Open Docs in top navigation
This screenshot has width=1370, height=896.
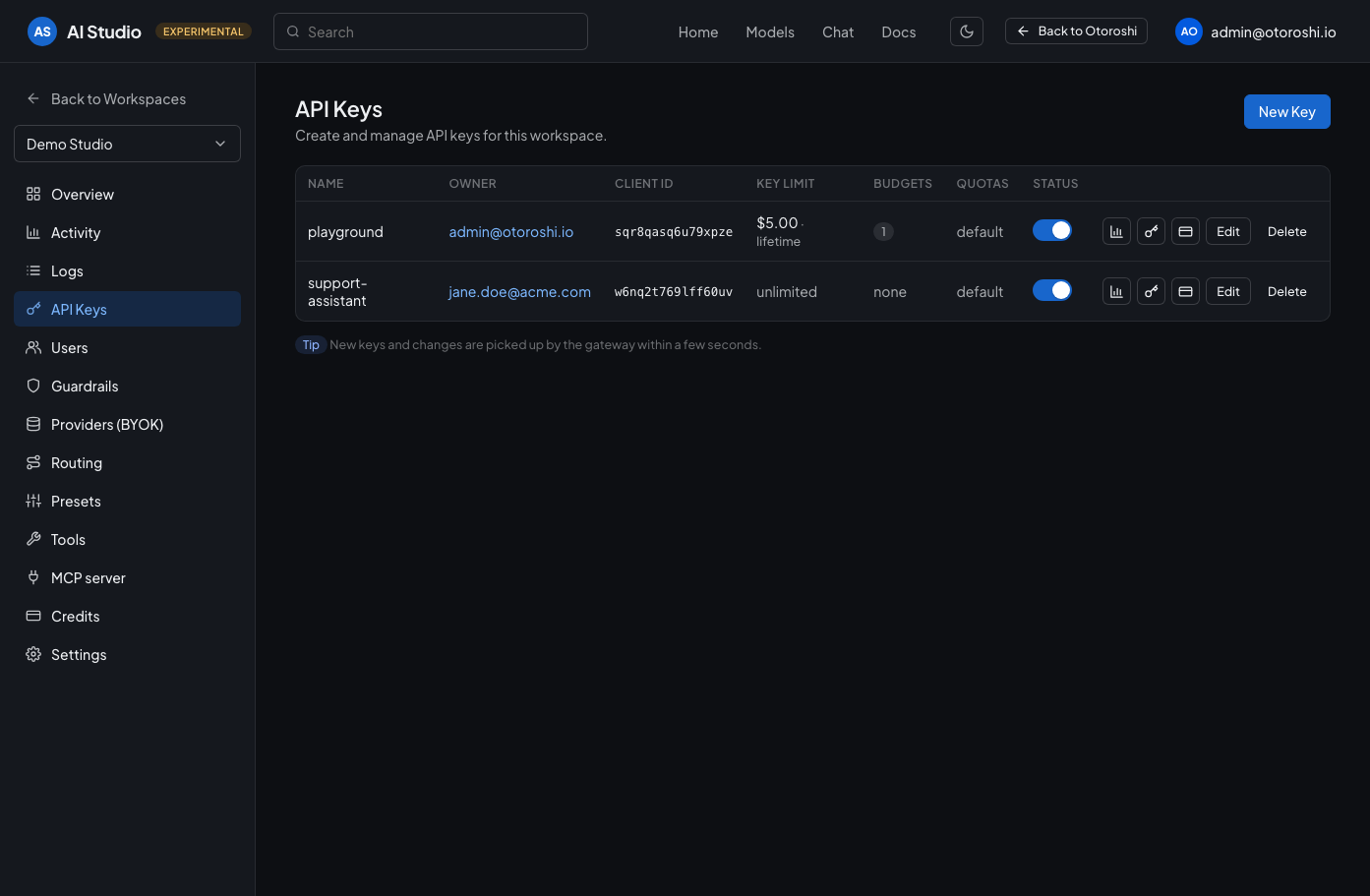pyautogui.click(x=899, y=31)
